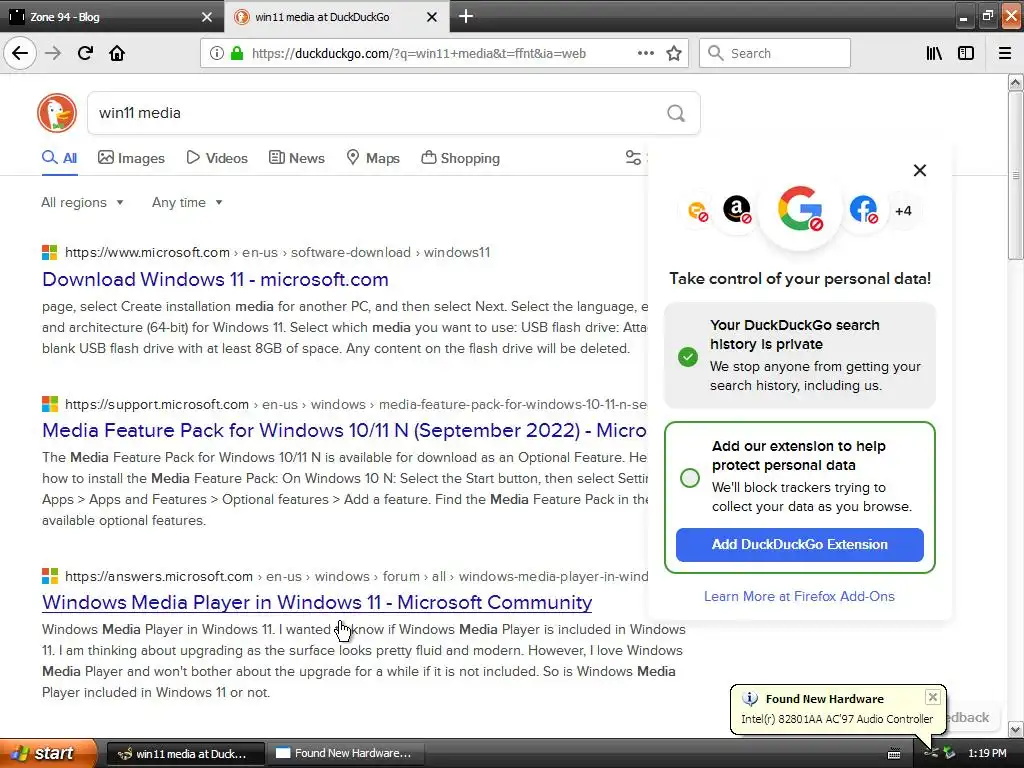Toggle the empty circle for extension option

(x=690, y=478)
